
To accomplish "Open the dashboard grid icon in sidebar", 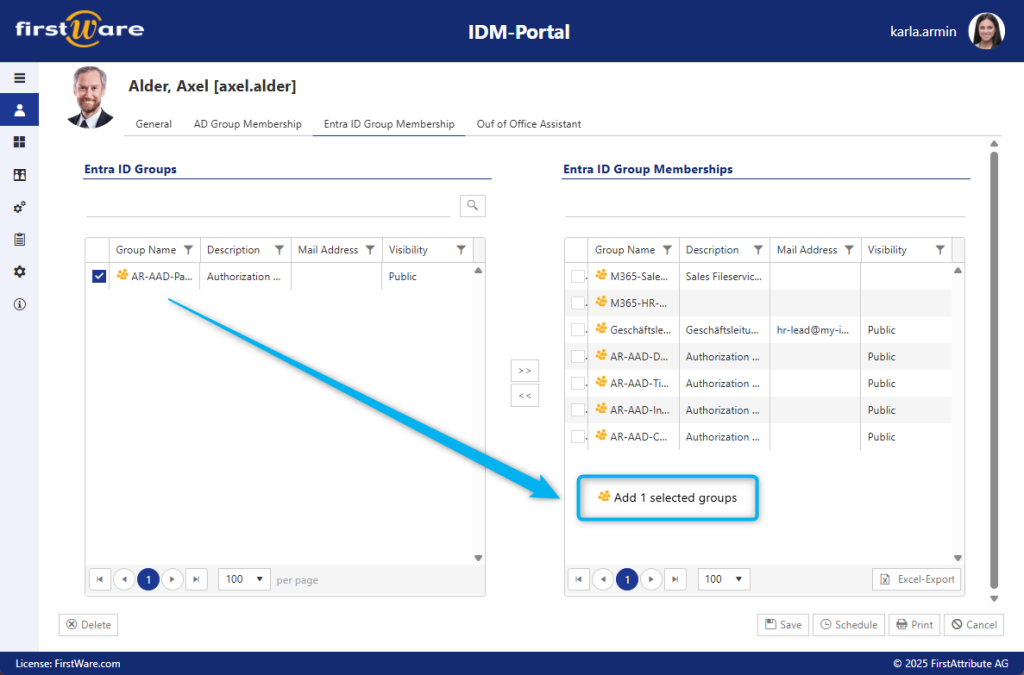I will (x=18, y=141).
